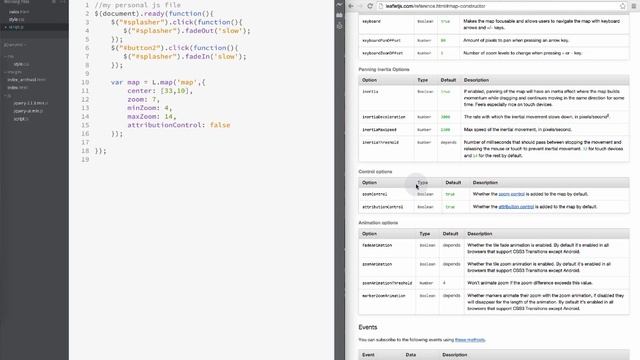The height and width of the screenshot is (360, 640).
Task: Click 'Control options' section heading
Action: [x=375, y=172]
